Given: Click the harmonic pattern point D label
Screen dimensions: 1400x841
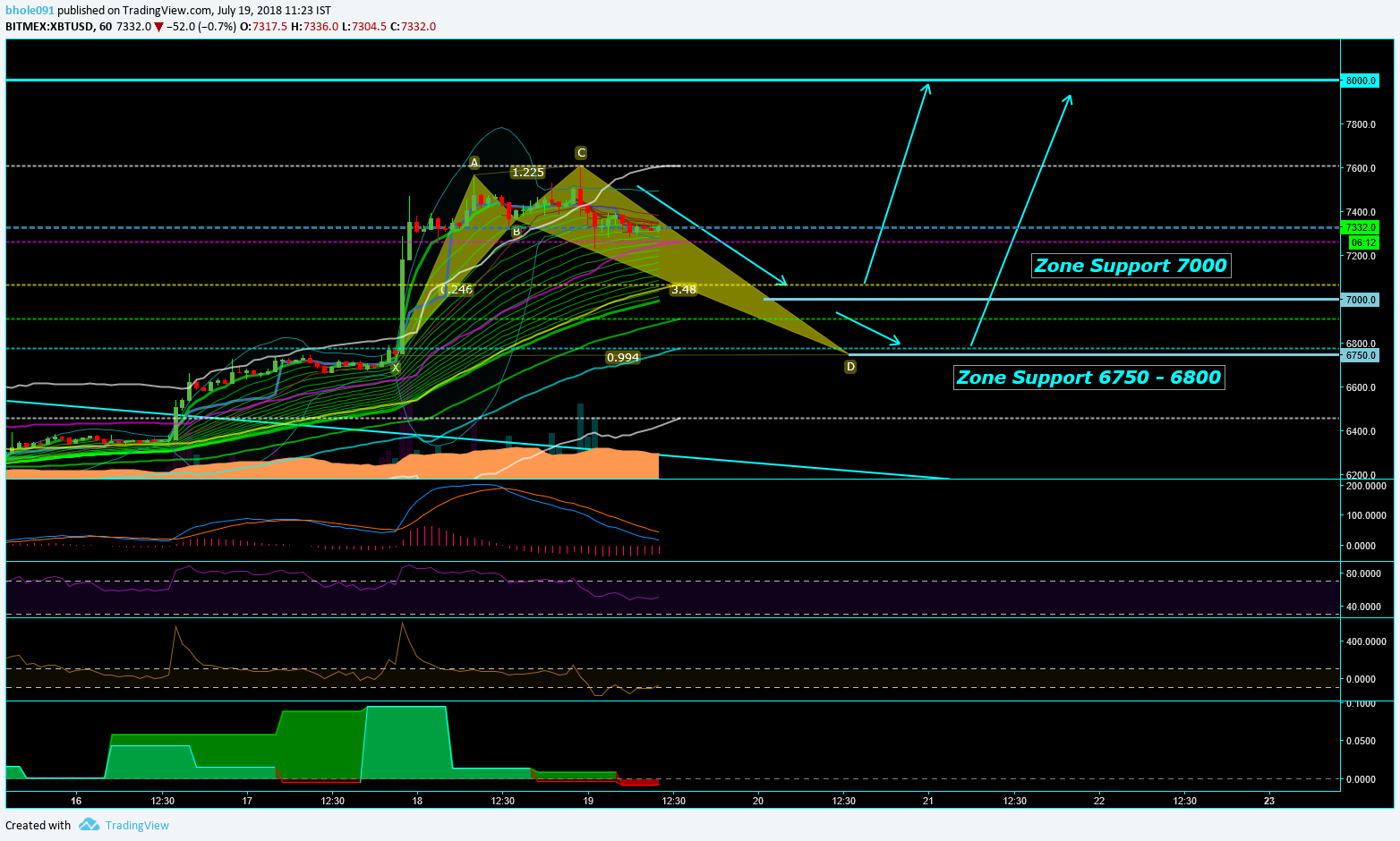Looking at the screenshot, I should [850, 366].
